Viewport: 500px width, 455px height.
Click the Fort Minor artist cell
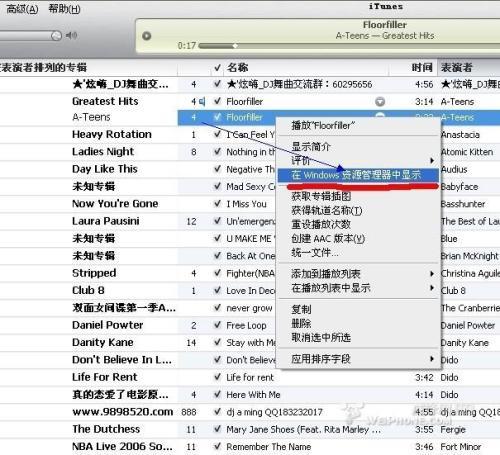point(461,447)
